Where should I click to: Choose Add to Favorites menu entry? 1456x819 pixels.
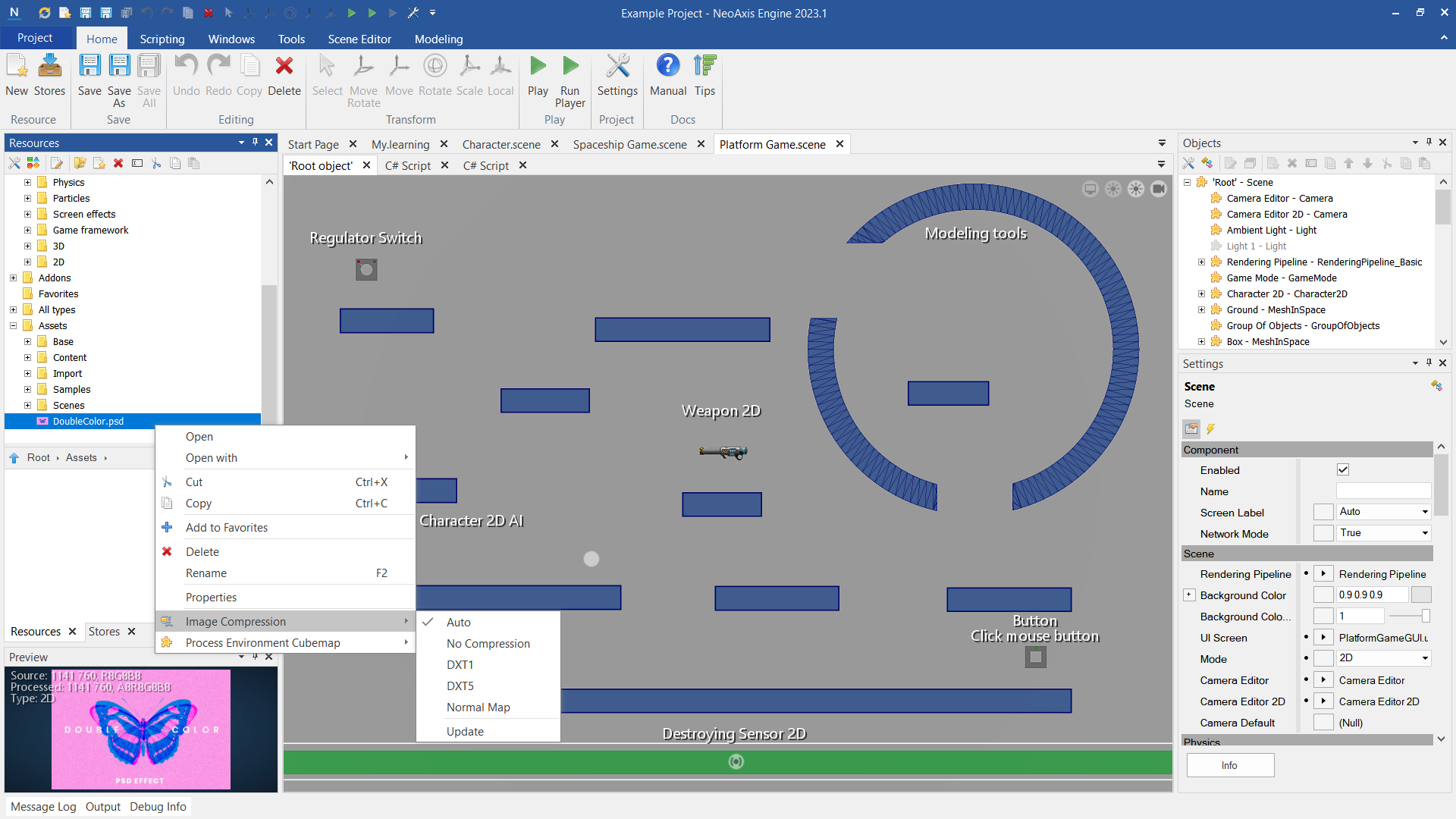click(x=227, y=527)
